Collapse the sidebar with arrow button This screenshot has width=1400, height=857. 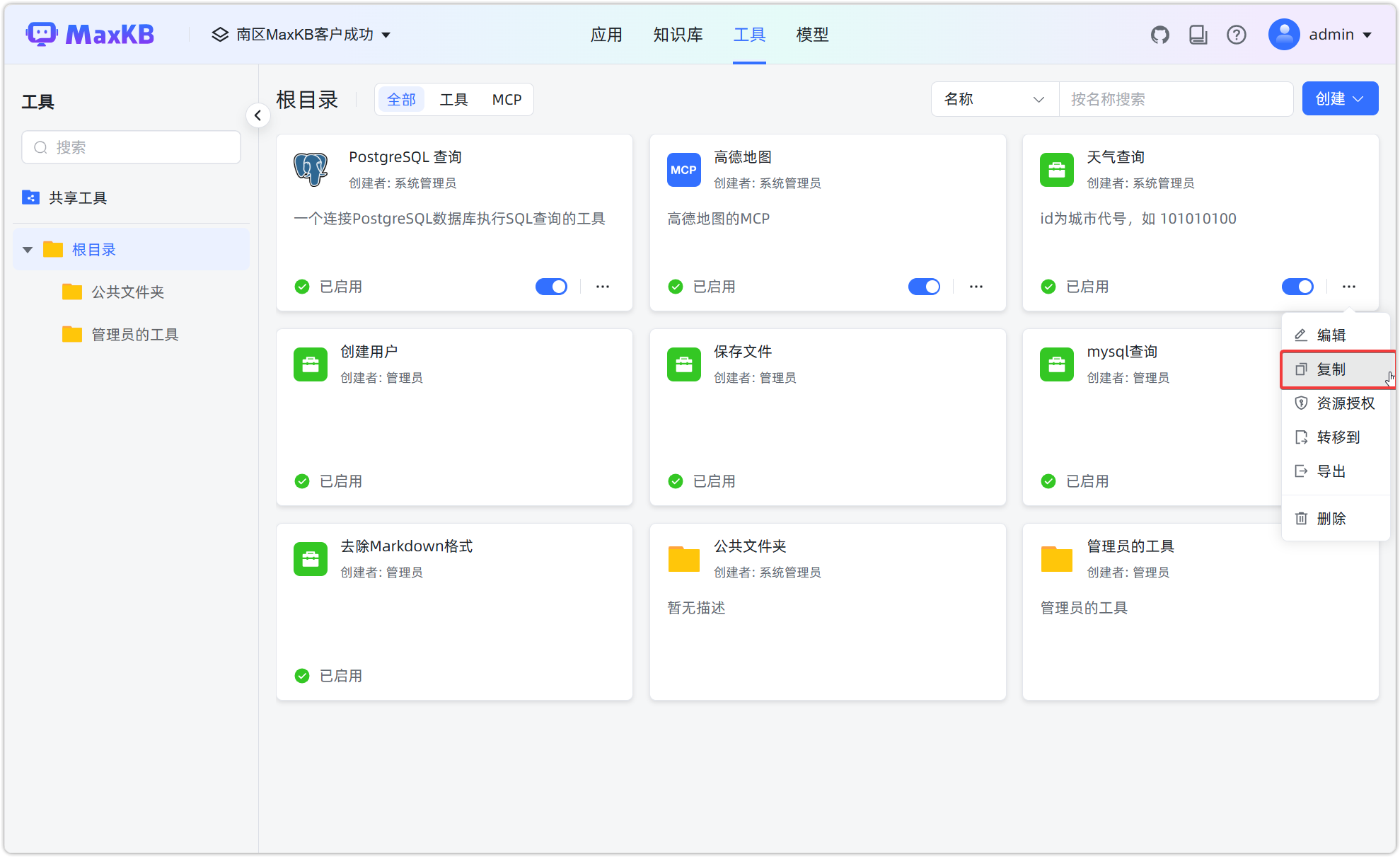click(x=258, y=115)
